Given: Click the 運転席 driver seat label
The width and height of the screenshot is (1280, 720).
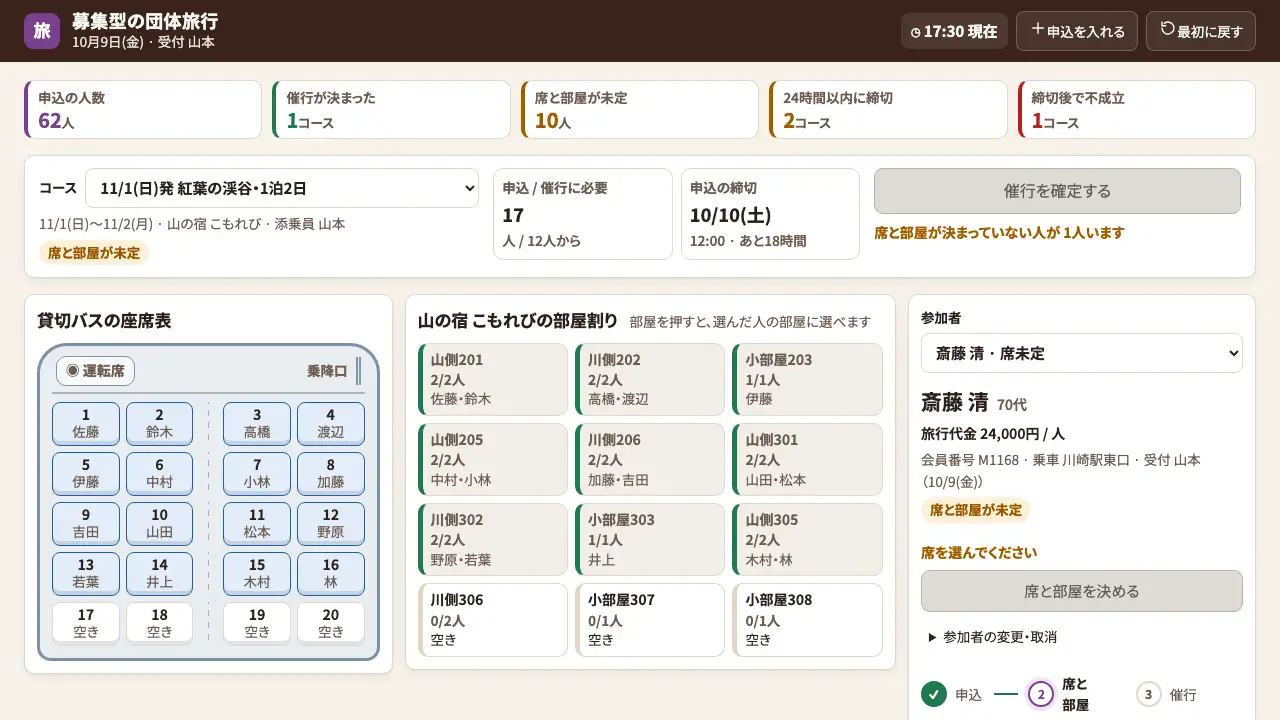Looking at the screenshot, I should [95, 371].
